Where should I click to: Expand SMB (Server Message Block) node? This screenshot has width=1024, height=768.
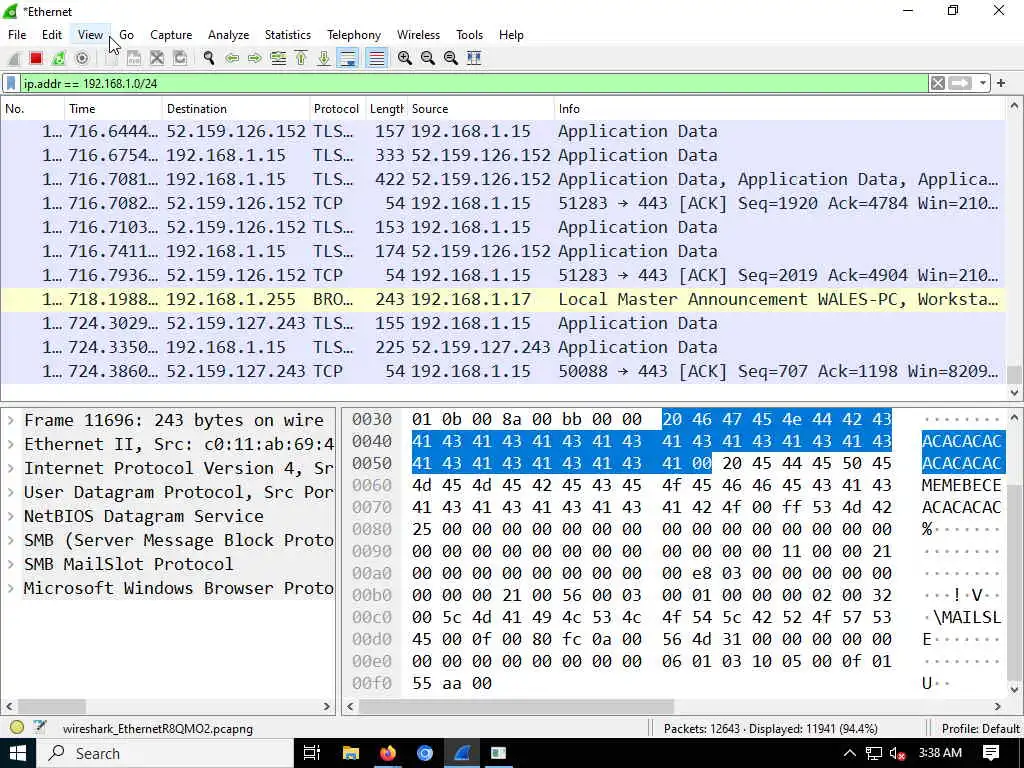pos(11,540)
